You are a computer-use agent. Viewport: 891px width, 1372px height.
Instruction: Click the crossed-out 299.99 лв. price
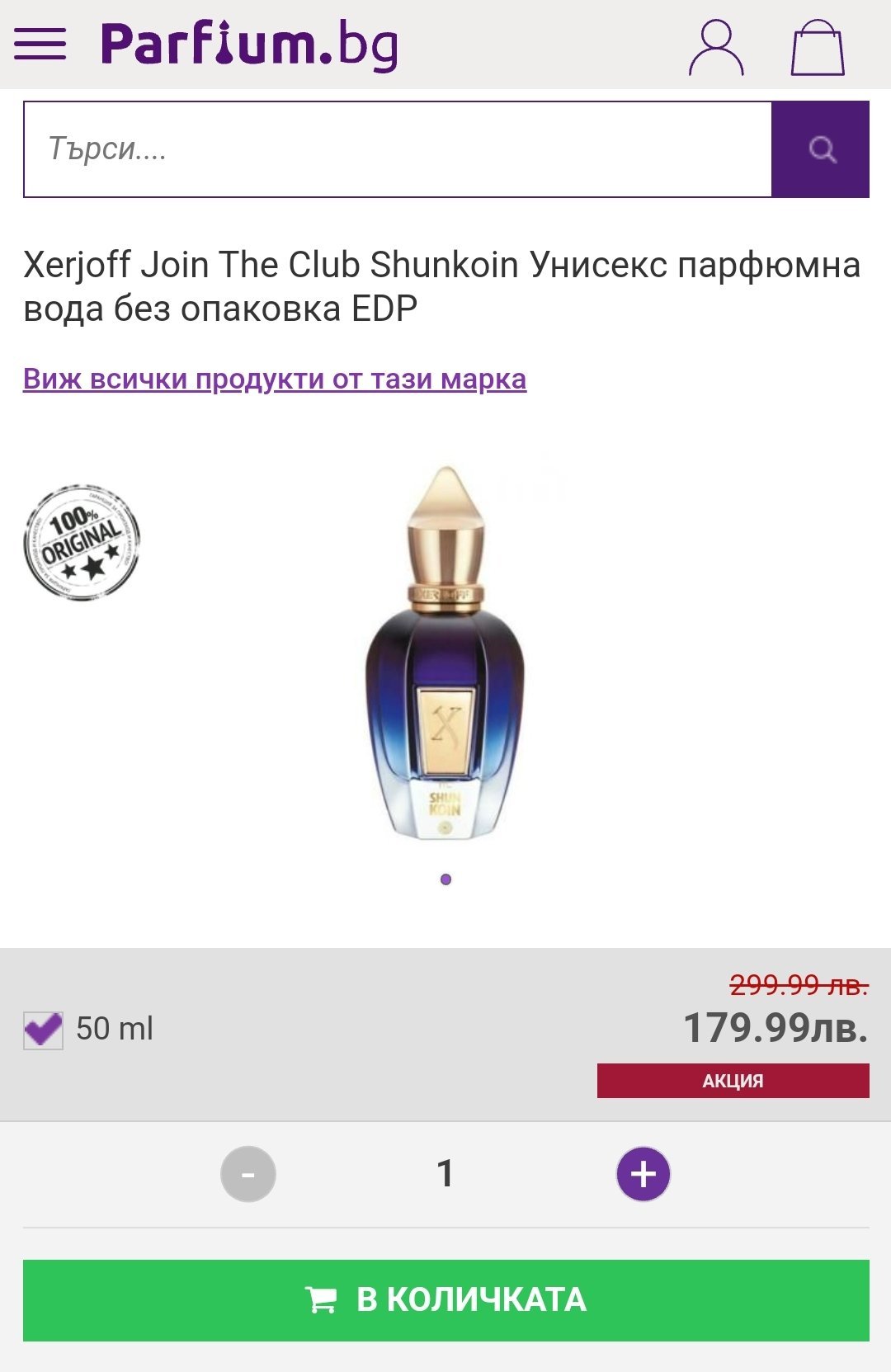coord(799,985)
